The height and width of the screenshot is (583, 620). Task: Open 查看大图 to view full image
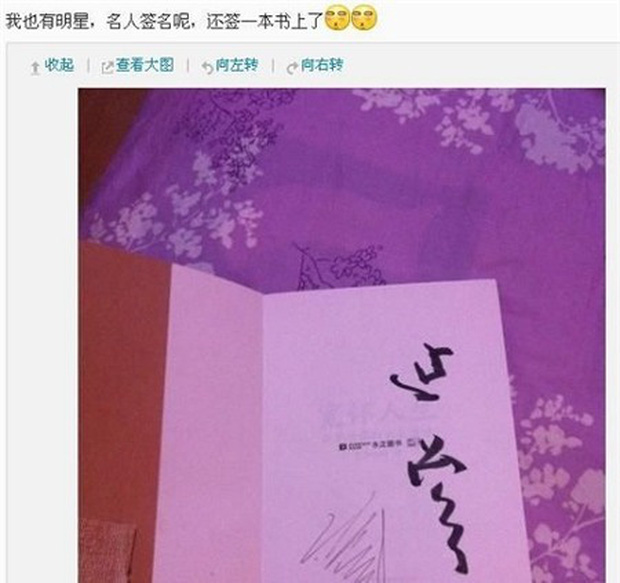coord(145,65)
